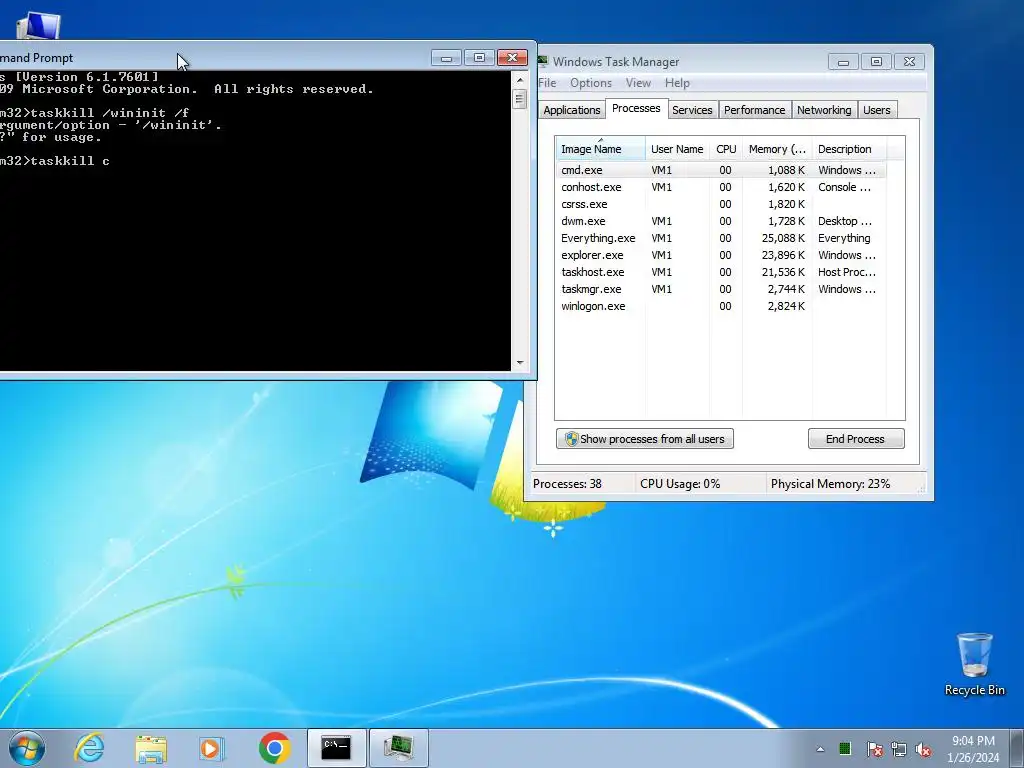Sort by Image Name column header
This screenshot has height=768, width=1024.
pyautogui.click(x=600, y=149)
